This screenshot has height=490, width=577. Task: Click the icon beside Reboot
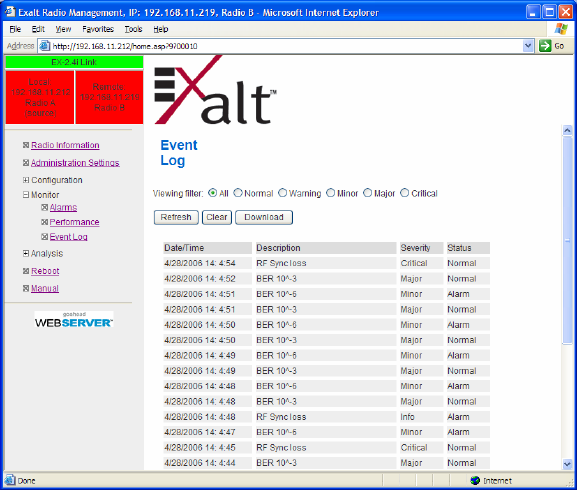[26, 271]
